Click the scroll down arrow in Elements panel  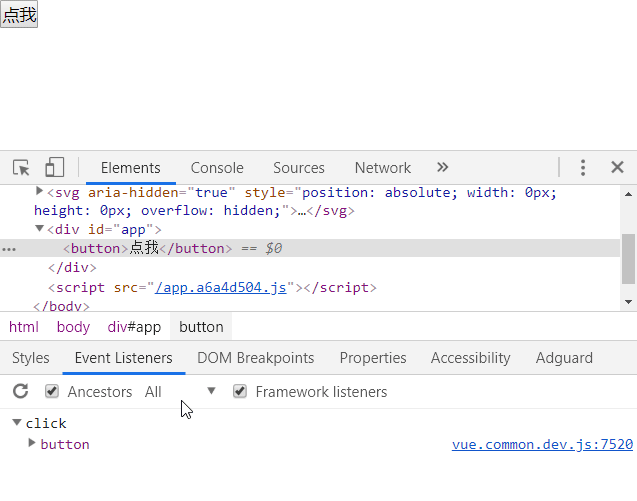point(628,302)
